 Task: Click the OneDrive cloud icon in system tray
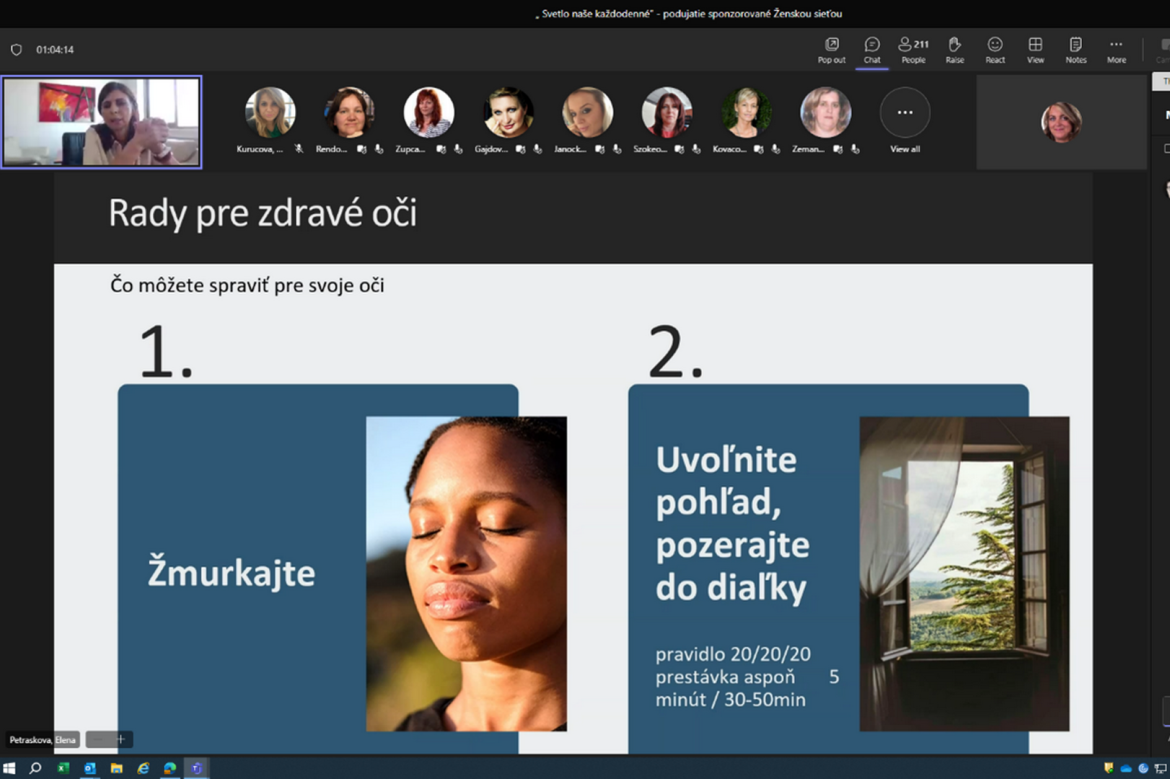[1126, 769]
